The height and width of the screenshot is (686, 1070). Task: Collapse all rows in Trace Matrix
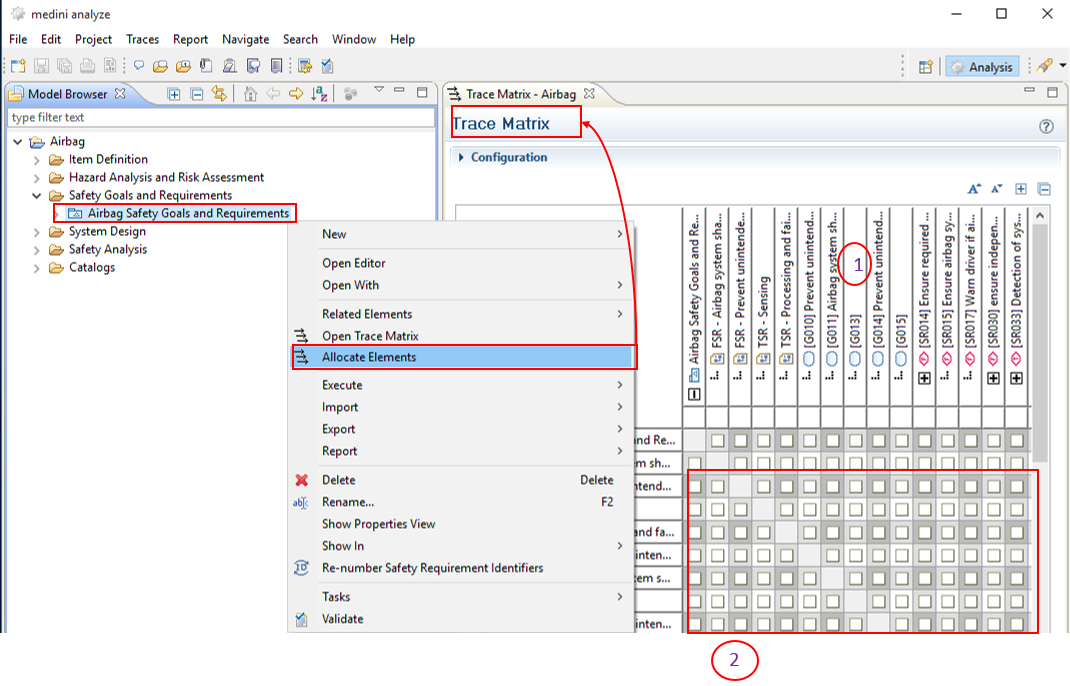pos(1044,189)
